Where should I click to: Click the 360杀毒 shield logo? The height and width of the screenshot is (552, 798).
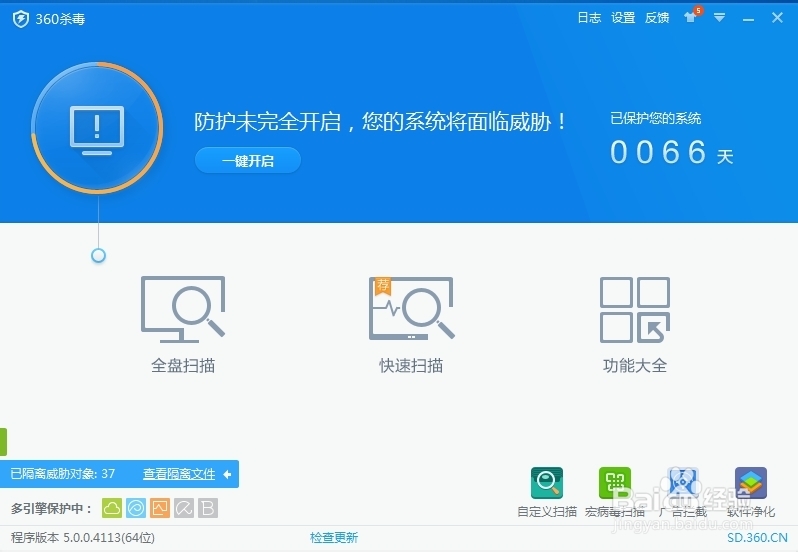click(21, 19)
